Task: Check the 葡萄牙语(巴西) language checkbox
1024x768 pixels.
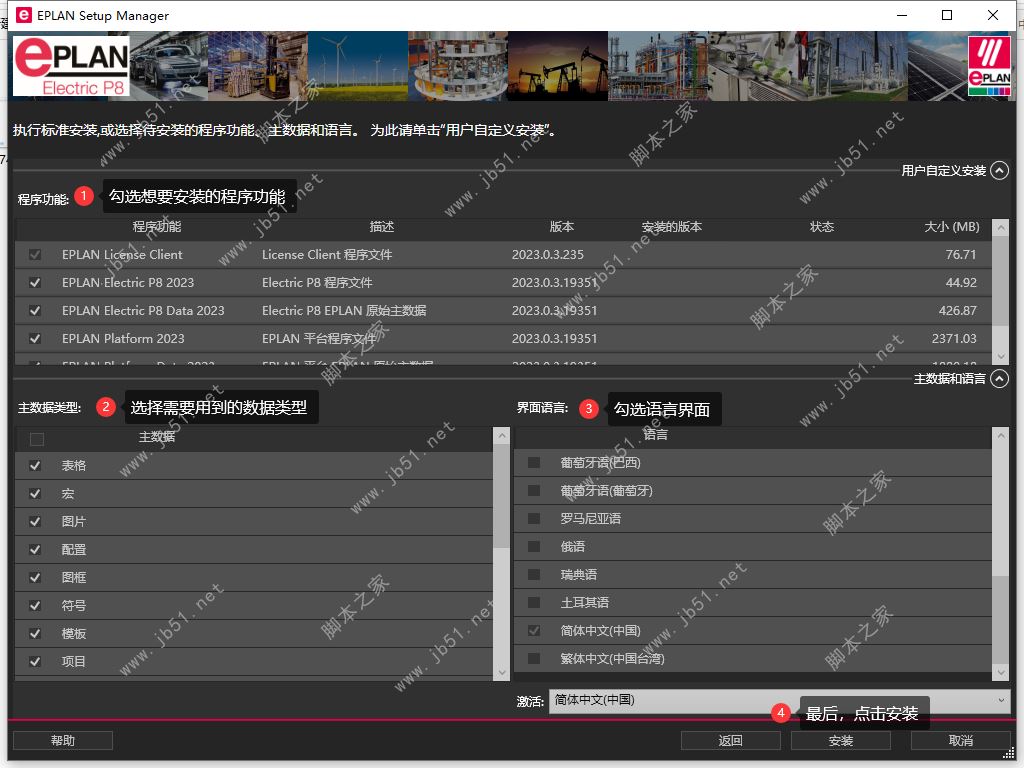Action: 534,462
